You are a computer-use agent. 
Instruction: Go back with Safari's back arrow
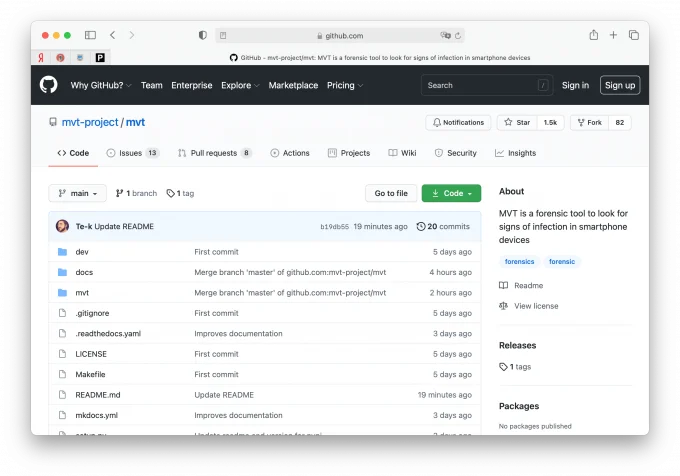[x=113, y=35]
